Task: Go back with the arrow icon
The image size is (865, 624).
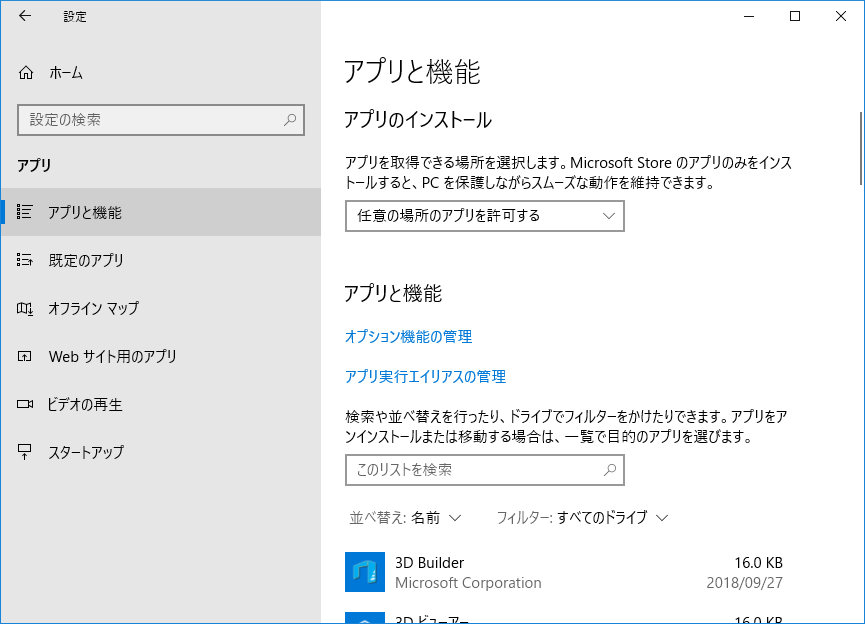Action: click(25, 16)
